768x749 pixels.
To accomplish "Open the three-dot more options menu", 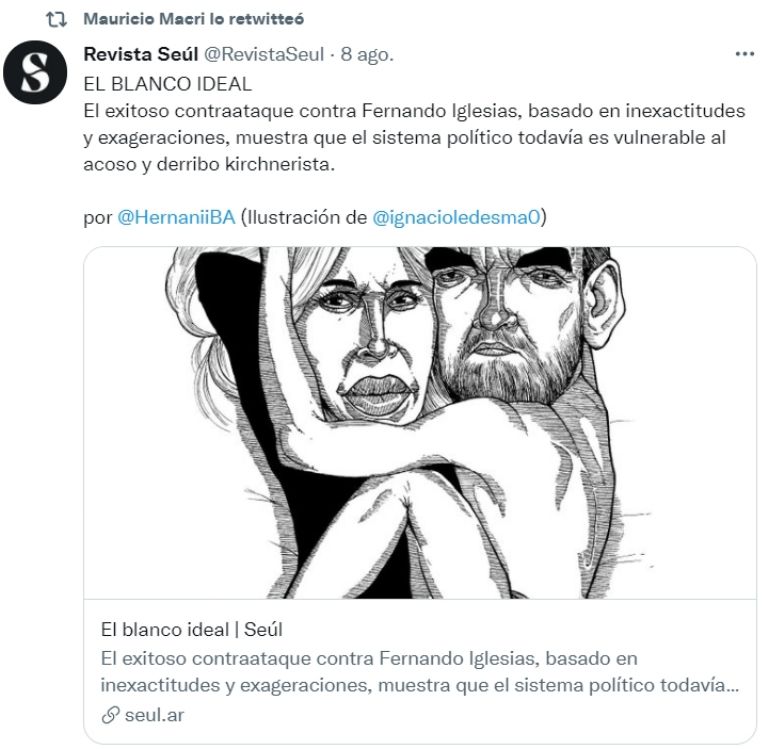I will click(744, 54).
